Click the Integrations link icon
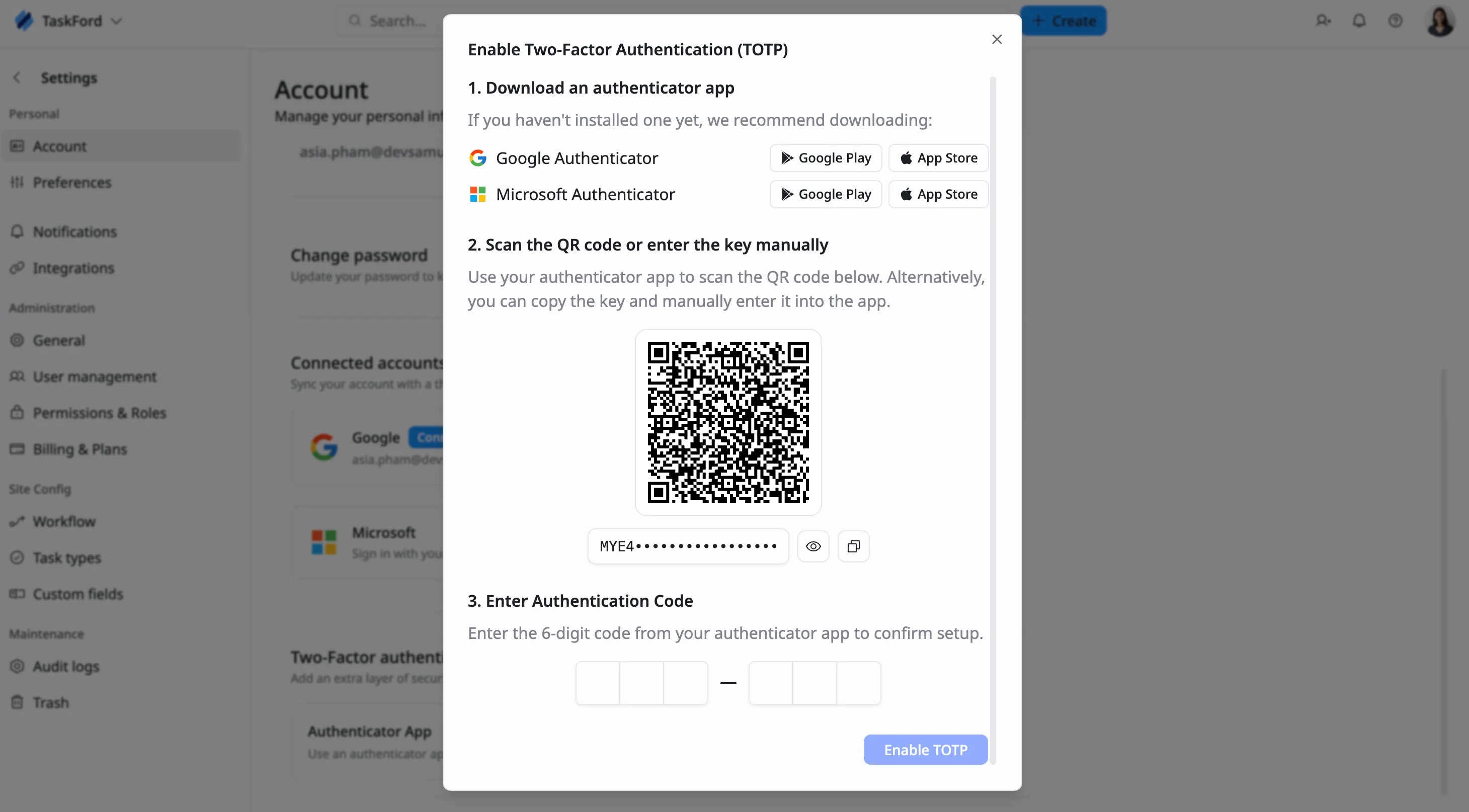Screen dimensions: 1469x812 (x=17, y=268)
